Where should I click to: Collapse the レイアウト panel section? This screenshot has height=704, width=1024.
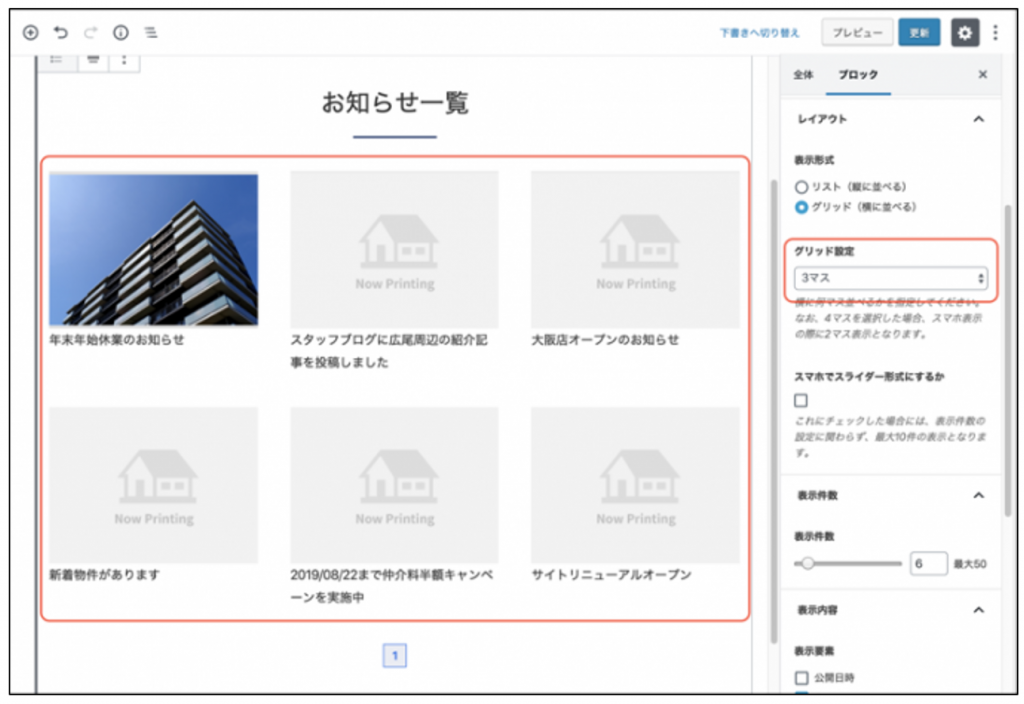tap(978, 119)
